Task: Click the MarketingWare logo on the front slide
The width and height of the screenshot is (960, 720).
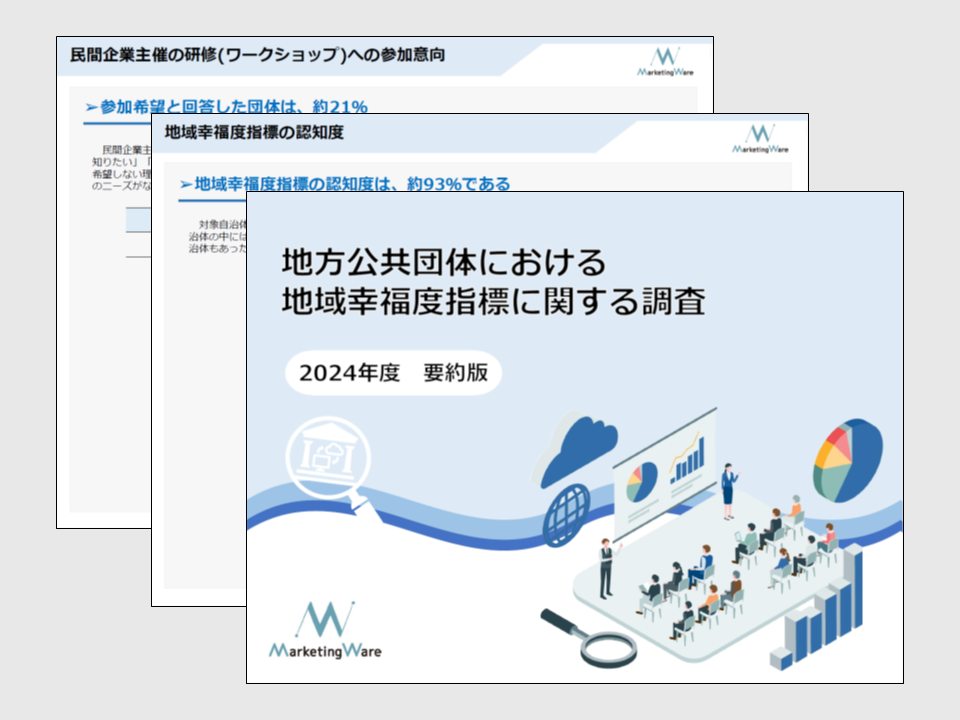Action: pos(325,631)
